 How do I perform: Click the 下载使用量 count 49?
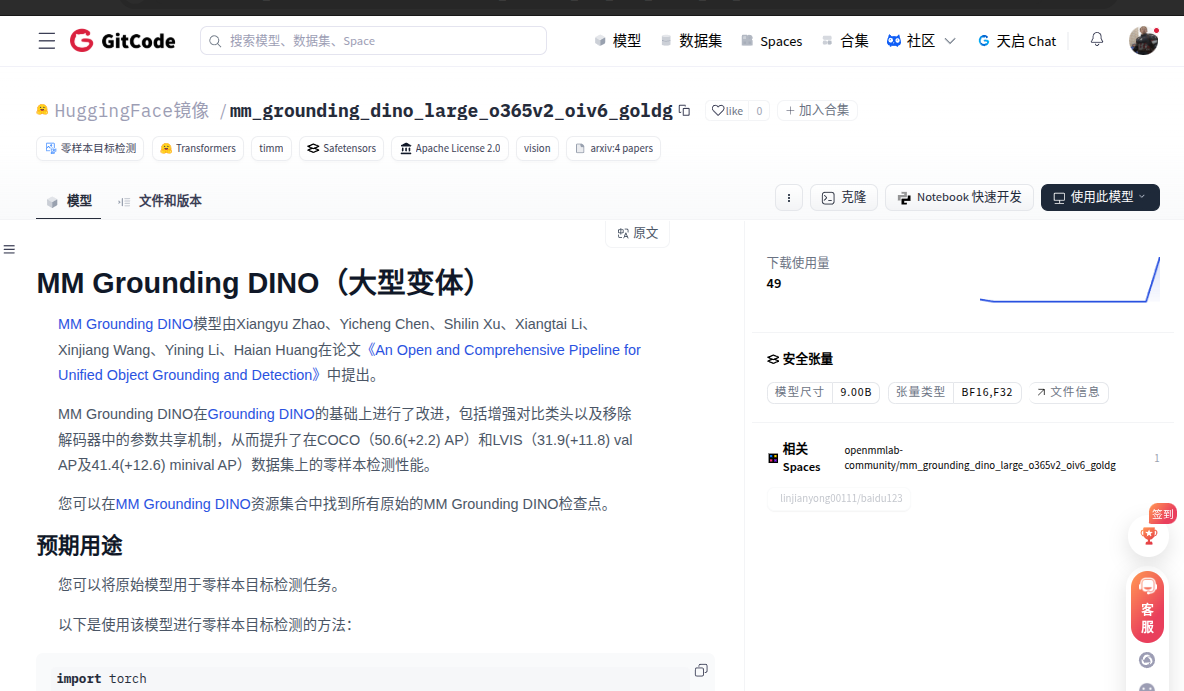pos(774,284)
